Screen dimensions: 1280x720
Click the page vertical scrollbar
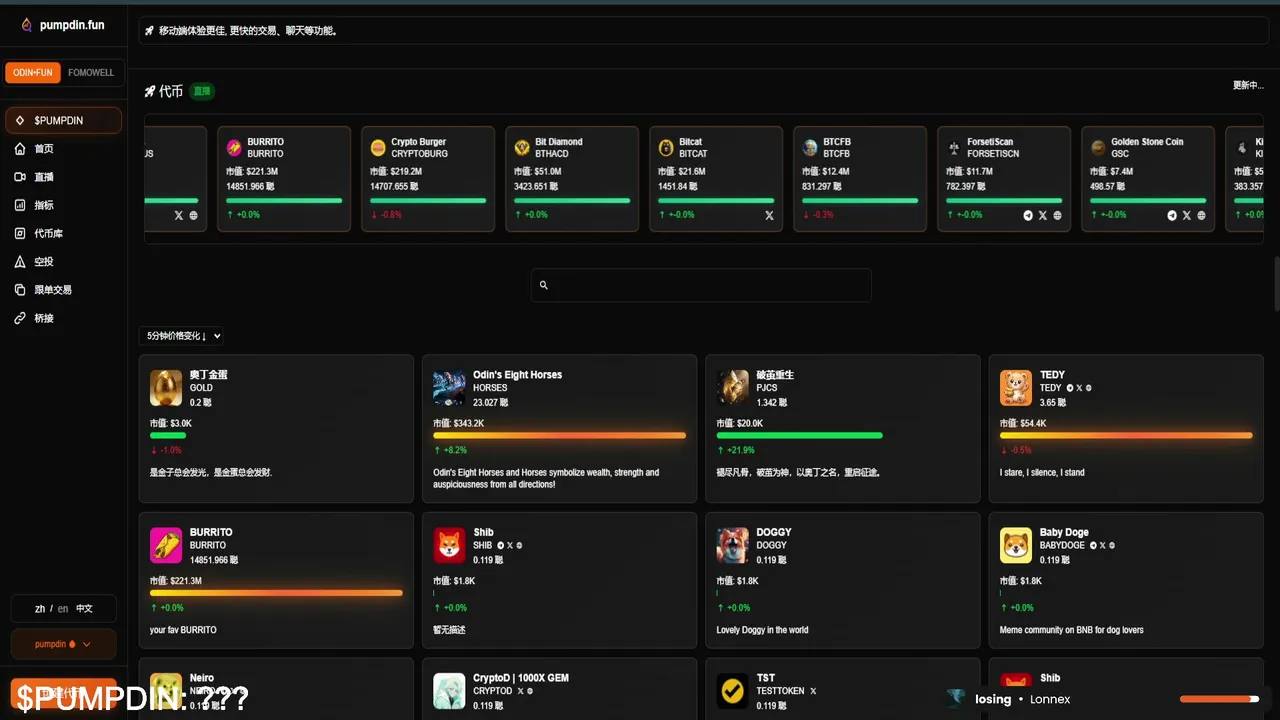(1275, 285)
